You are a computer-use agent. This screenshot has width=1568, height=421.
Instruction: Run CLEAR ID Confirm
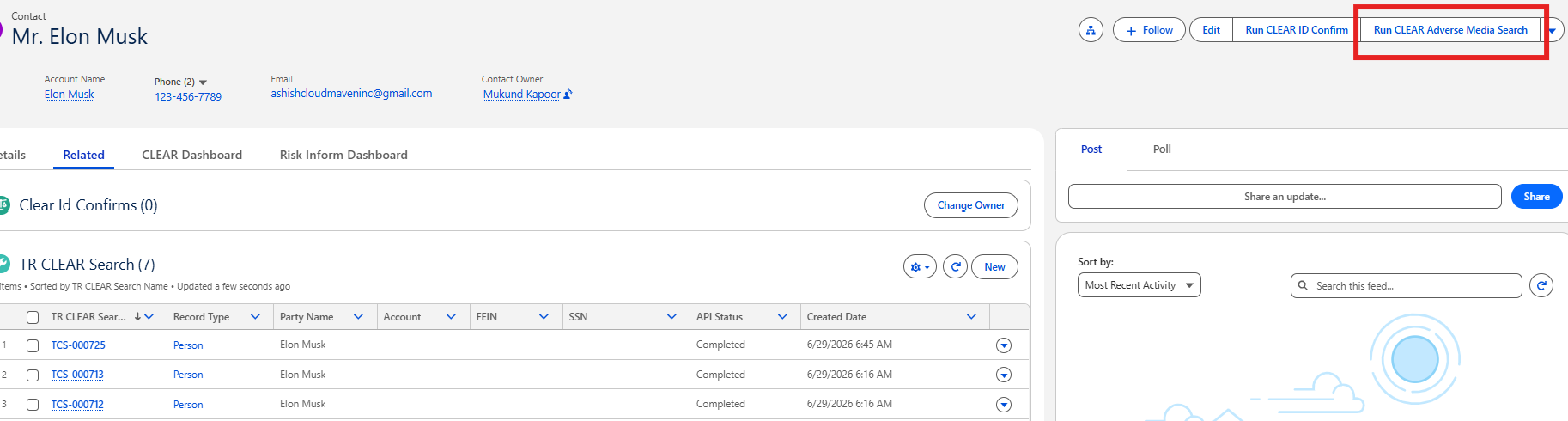point(1297,30)
